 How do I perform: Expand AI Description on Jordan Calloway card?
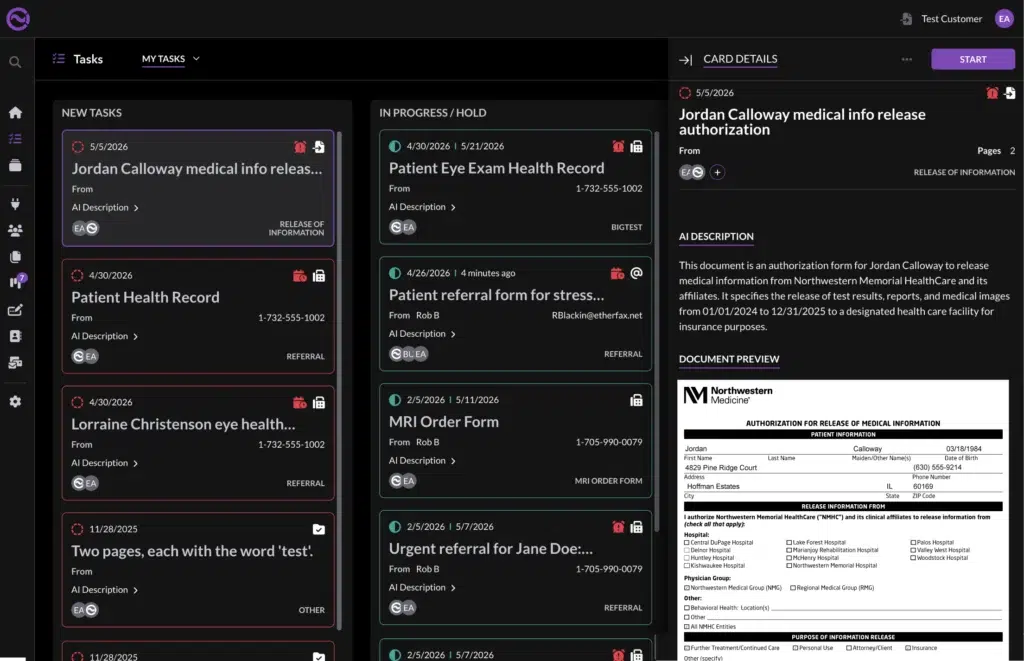click(105, 208)
